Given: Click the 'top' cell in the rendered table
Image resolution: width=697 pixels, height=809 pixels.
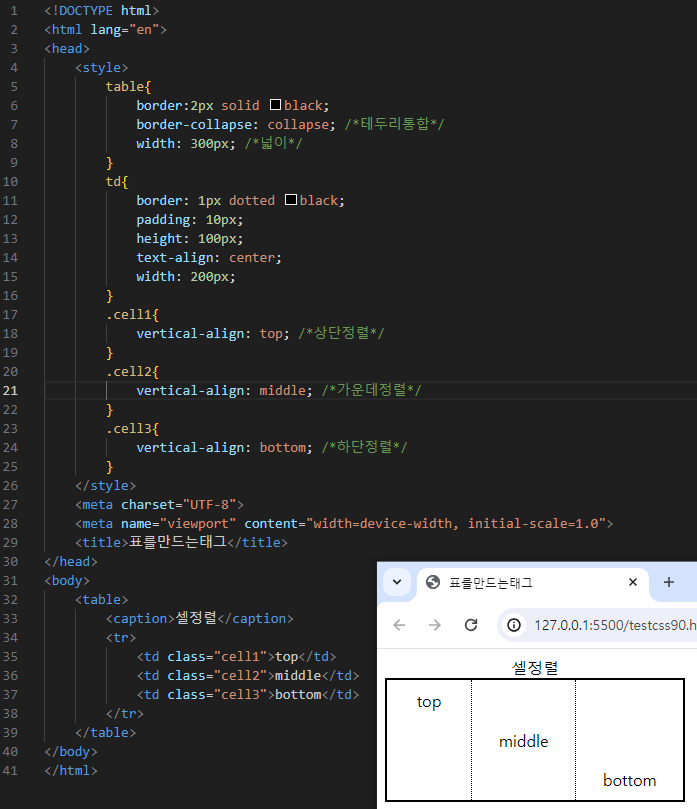Looking at the screenshot, I should pos(429,740).
